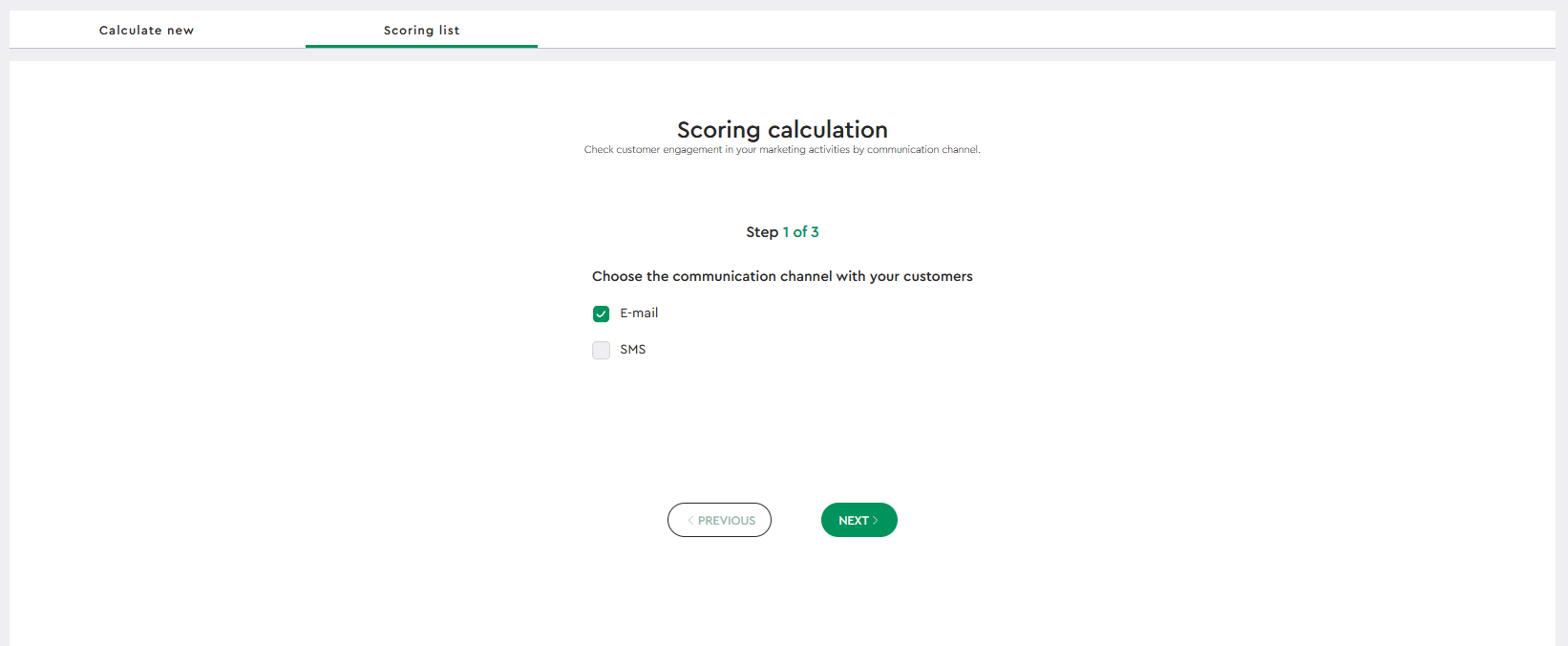Image resolution: width=1568 pixels, height=646 pixels.
Task: Click the green 1 of 3 text
Action: click(x=800, y=231)
